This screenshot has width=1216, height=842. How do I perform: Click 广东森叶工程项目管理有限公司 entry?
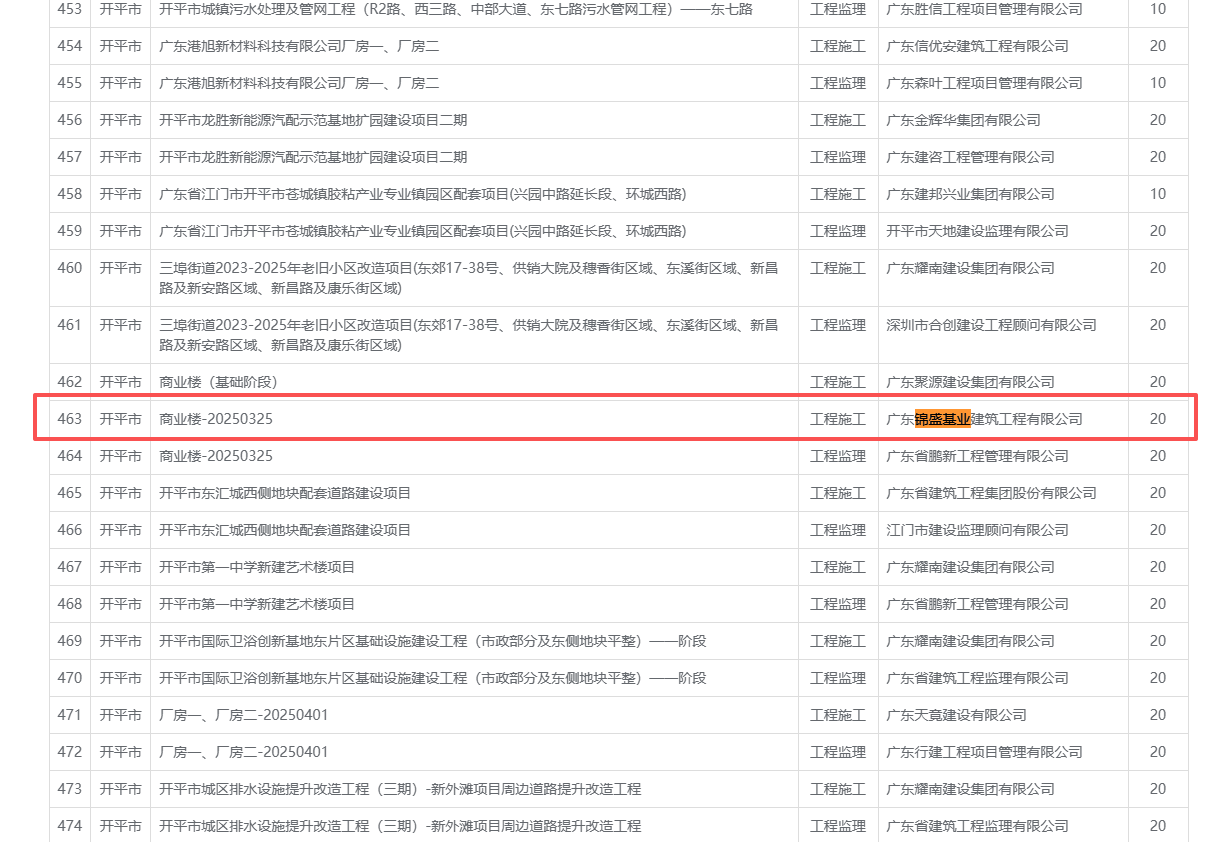[x=984, y=83]
